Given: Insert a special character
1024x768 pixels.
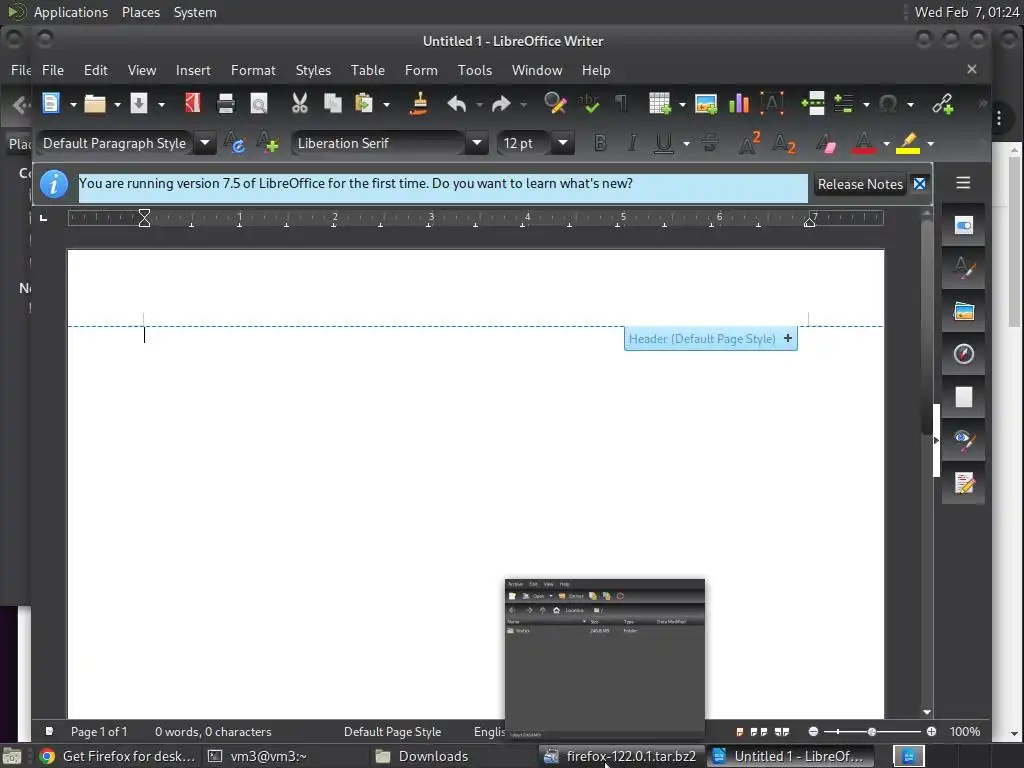Looking at the screenshot, I should pos(888,103).
